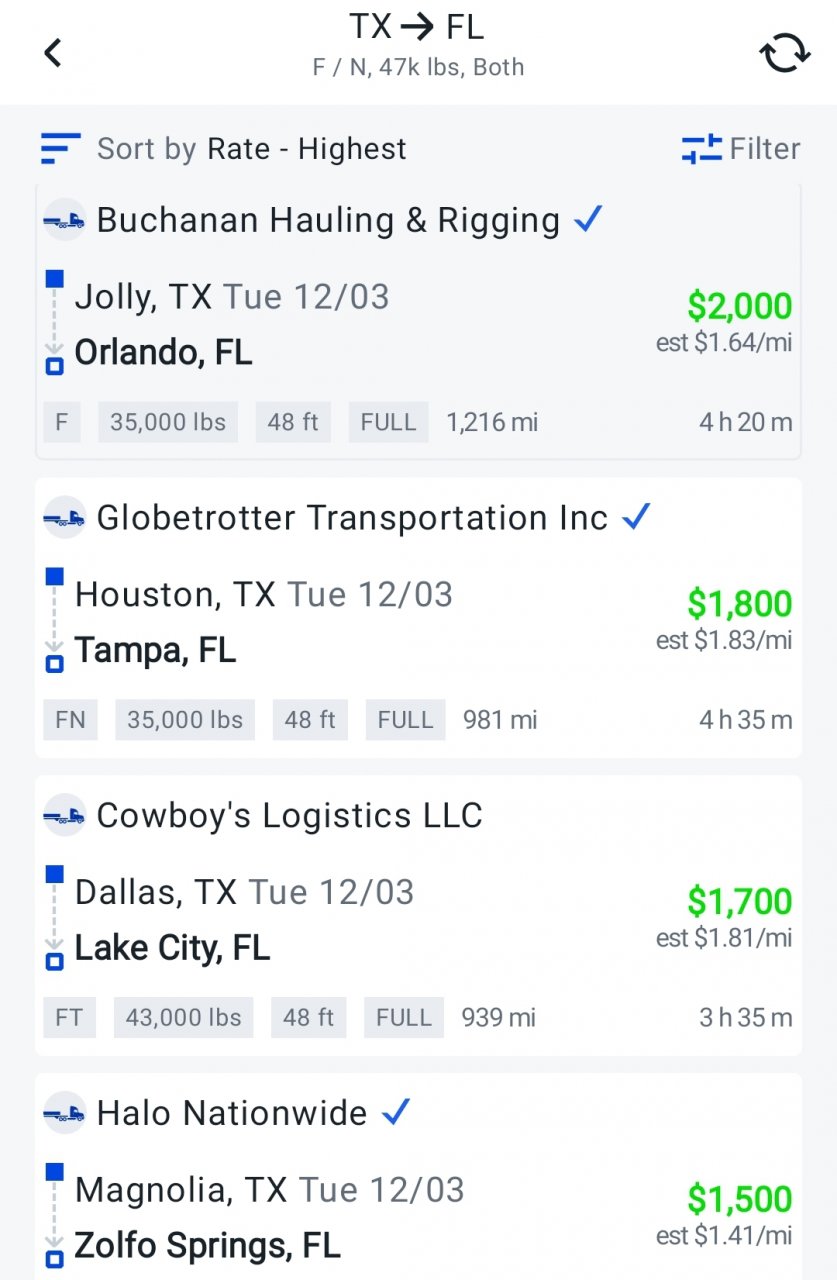View Magnolia to Zolfo Springs $1,500 load
Viewport: 837px width, 1280px height.
(418, 1177)
